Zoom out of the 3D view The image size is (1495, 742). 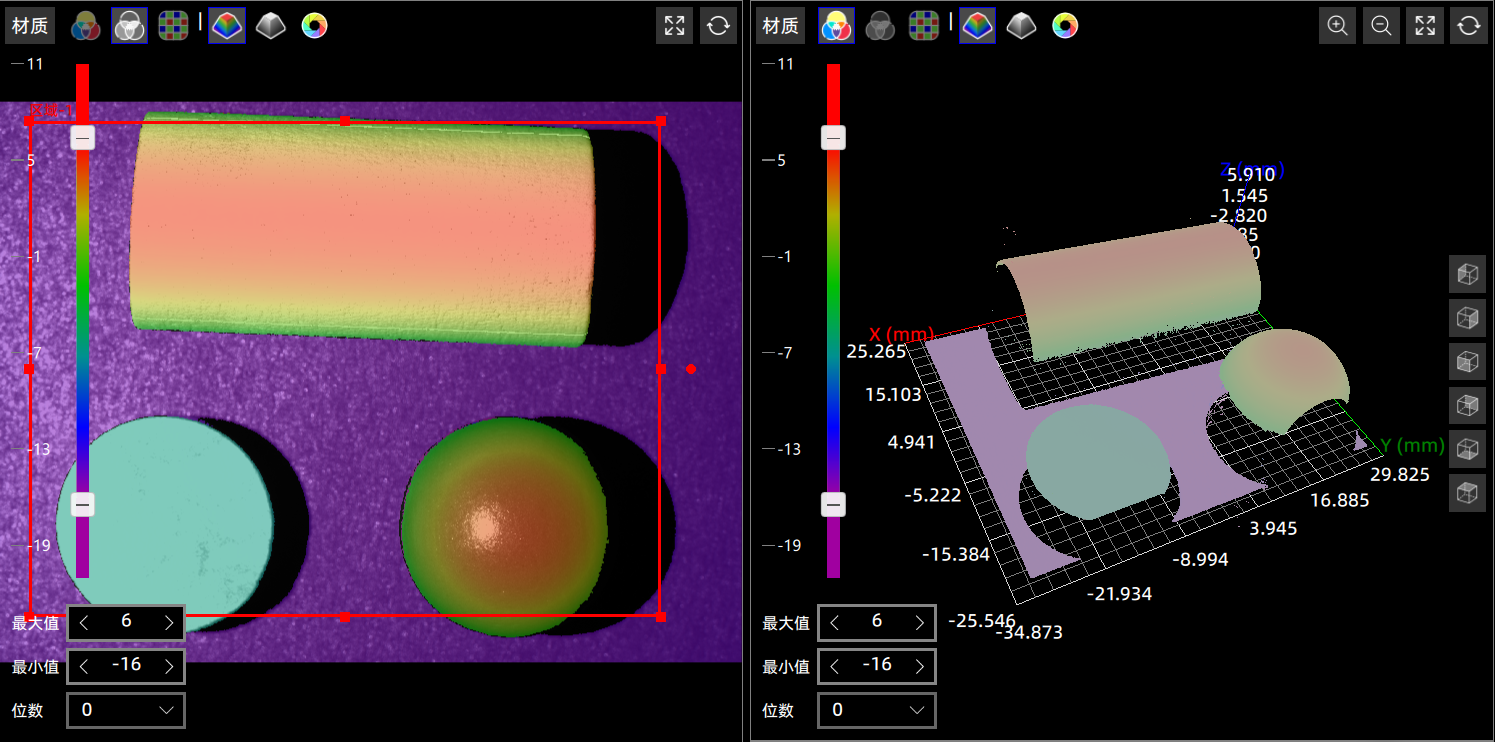coord(1381,26)
